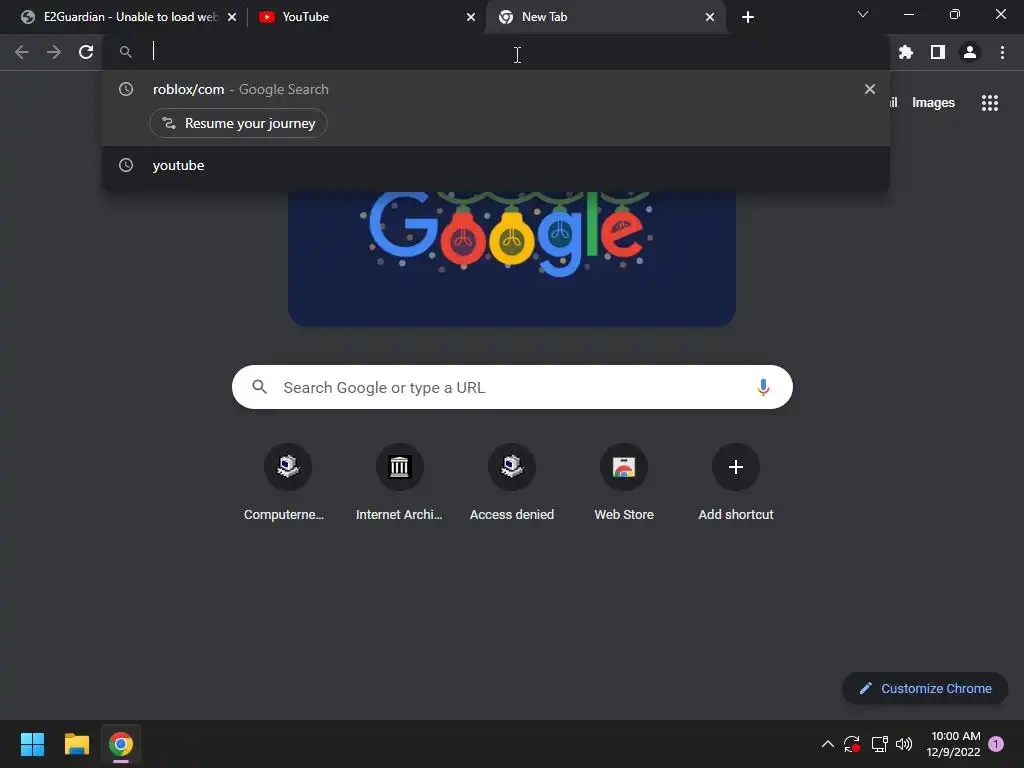Click Customize Chrome button
The image size is (1024, 768).
point(925,688)
